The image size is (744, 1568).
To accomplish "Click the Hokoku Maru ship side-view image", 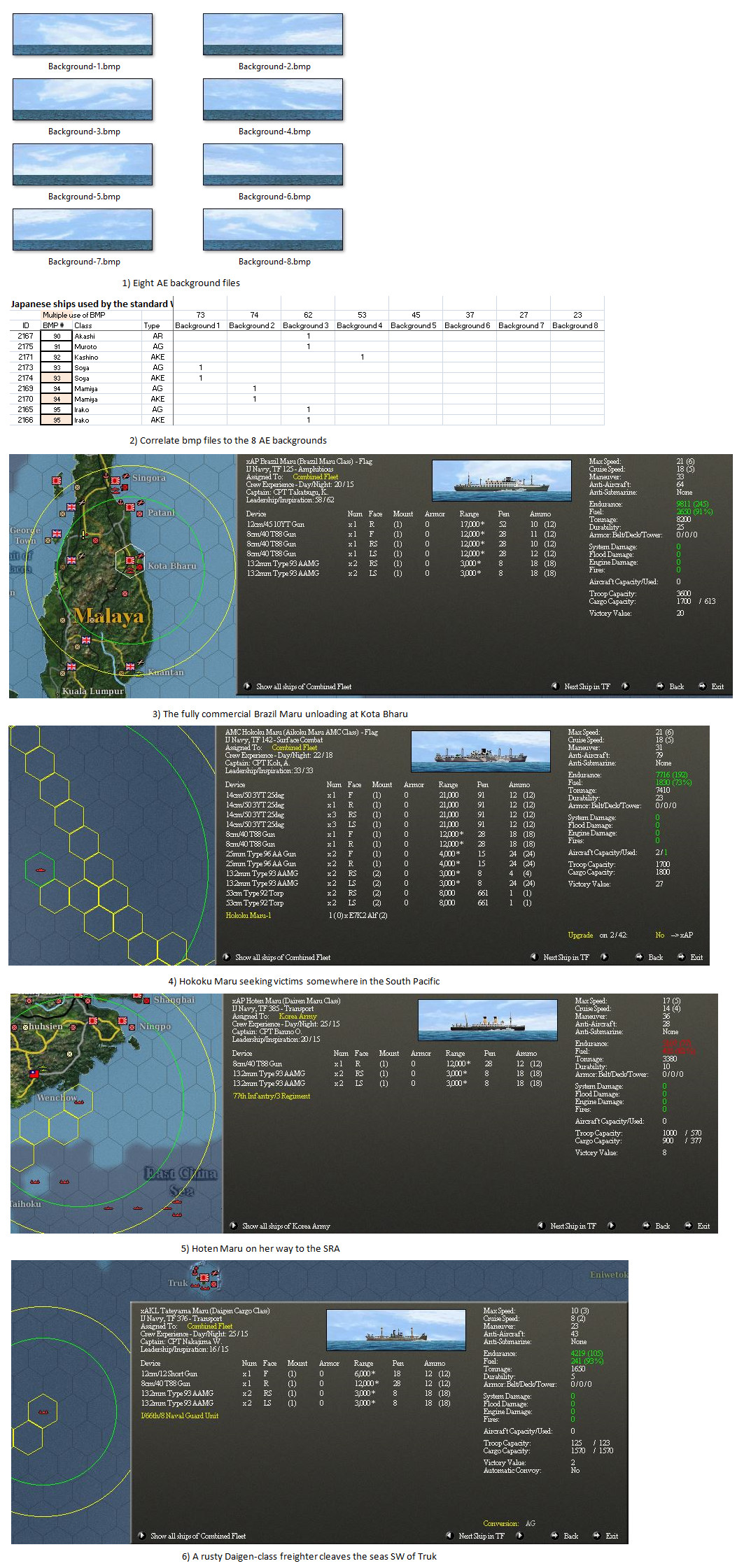I will (481, 751).
